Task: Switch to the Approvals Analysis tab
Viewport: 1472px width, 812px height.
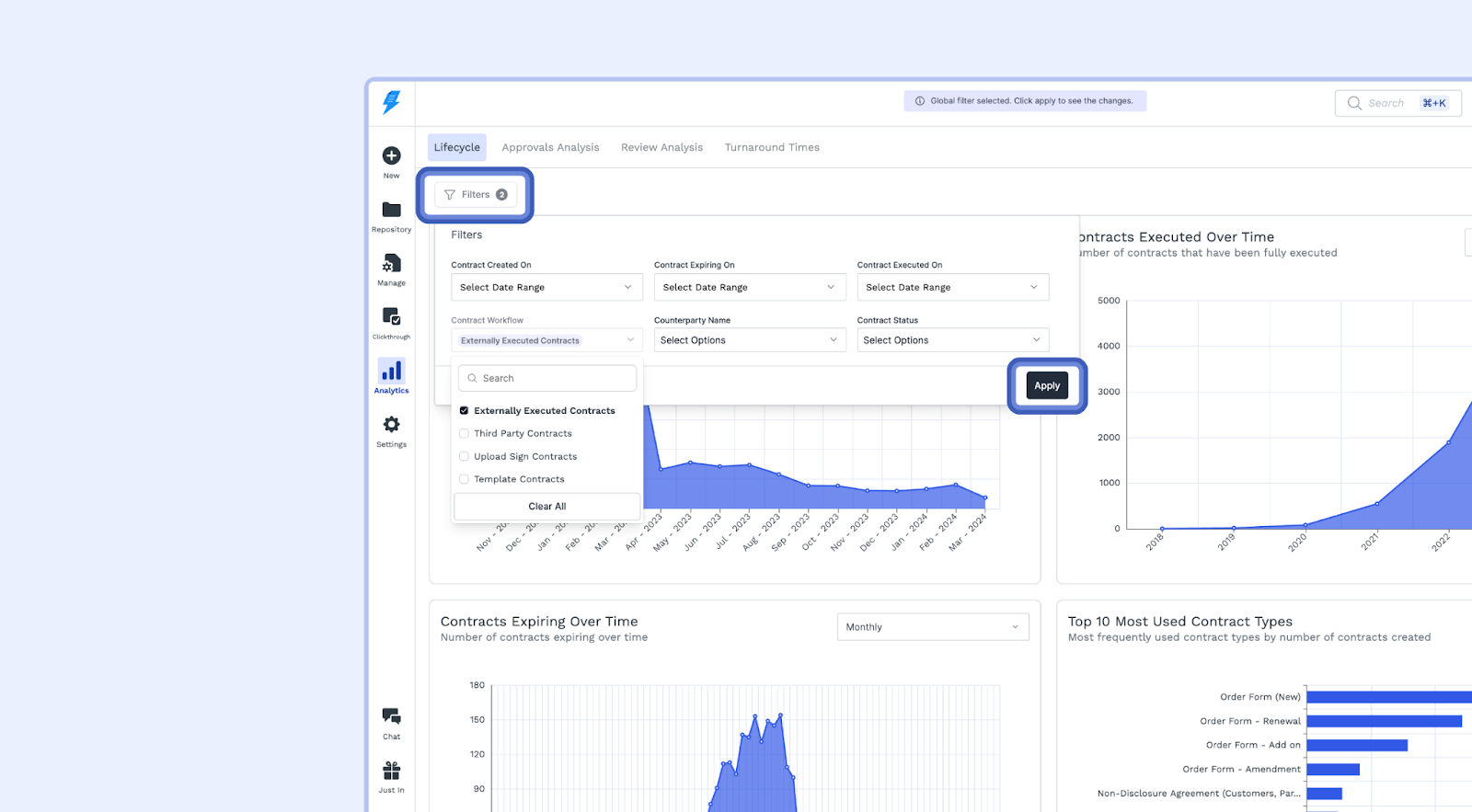Action: pos(550,147)
